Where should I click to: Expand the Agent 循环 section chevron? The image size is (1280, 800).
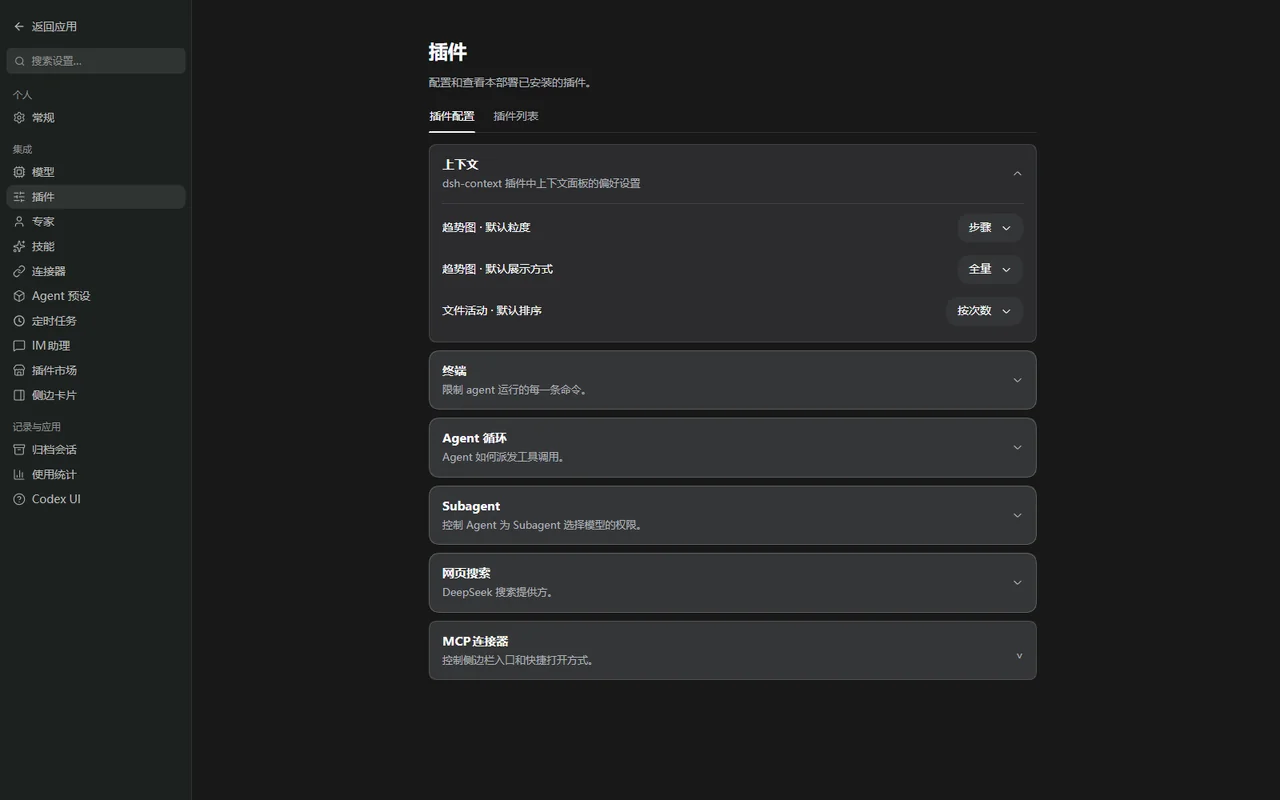coord(1017,447)
